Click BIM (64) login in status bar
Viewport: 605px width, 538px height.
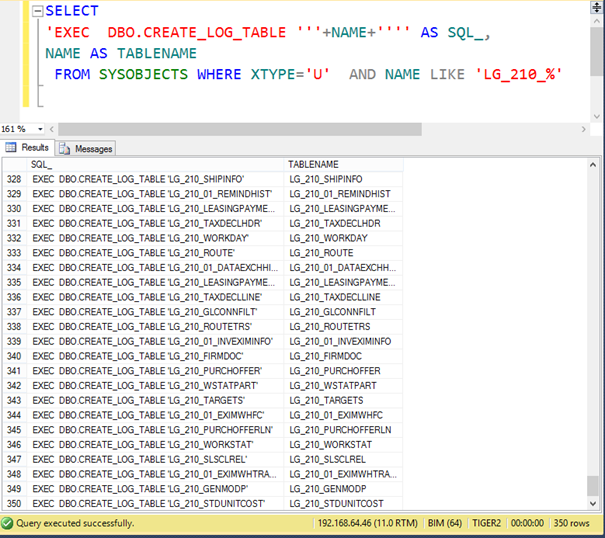(445, 523)
